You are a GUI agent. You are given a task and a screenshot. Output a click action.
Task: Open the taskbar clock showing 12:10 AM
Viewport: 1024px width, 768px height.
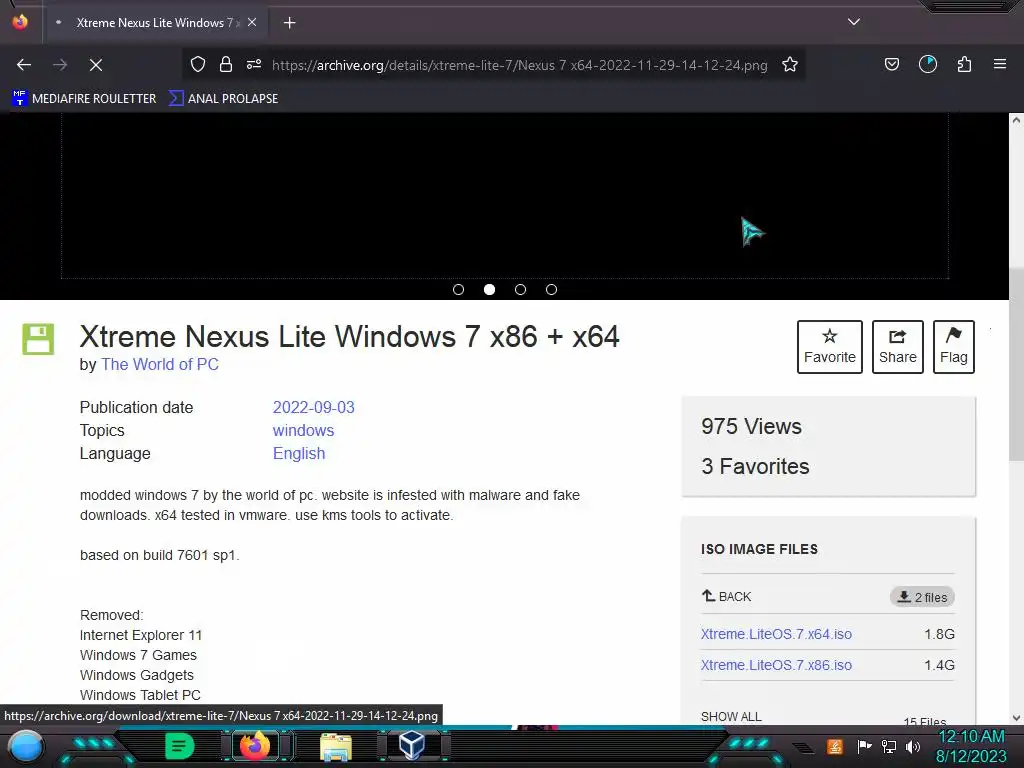tap(971, 746)
